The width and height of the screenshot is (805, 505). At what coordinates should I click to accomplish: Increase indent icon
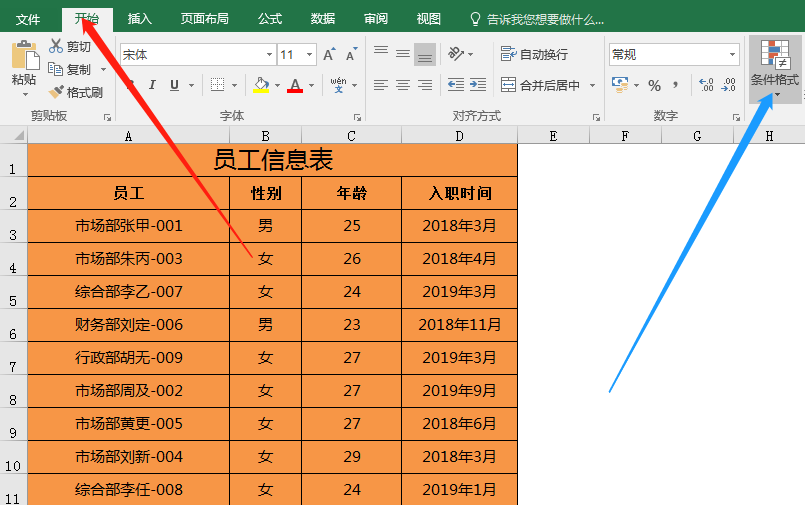click(x=478, y=85)
